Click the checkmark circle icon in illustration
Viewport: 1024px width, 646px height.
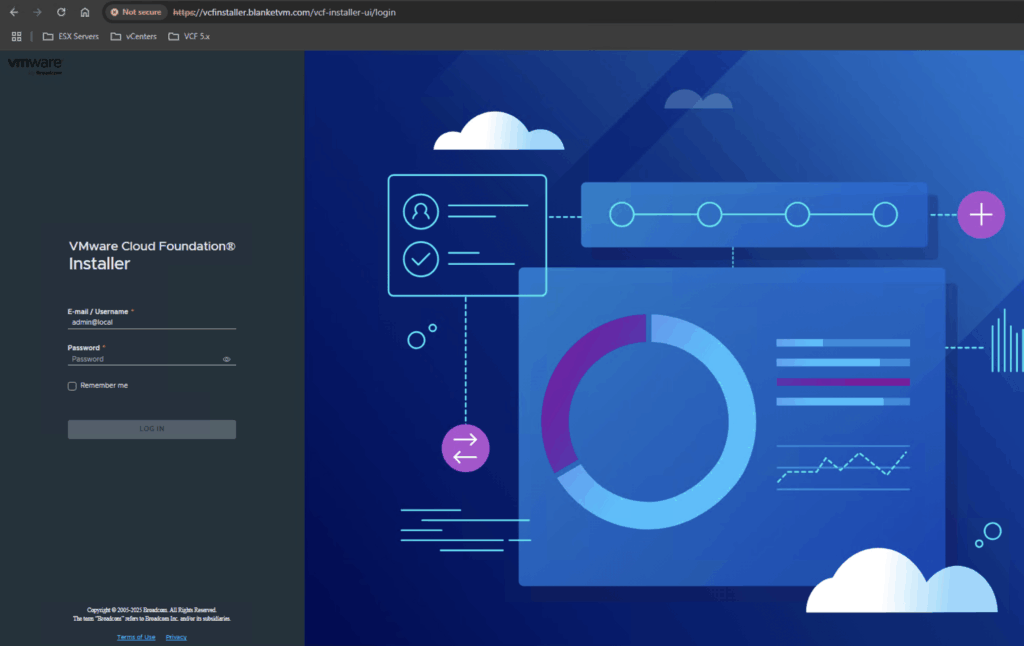click(x=421, y=259)
